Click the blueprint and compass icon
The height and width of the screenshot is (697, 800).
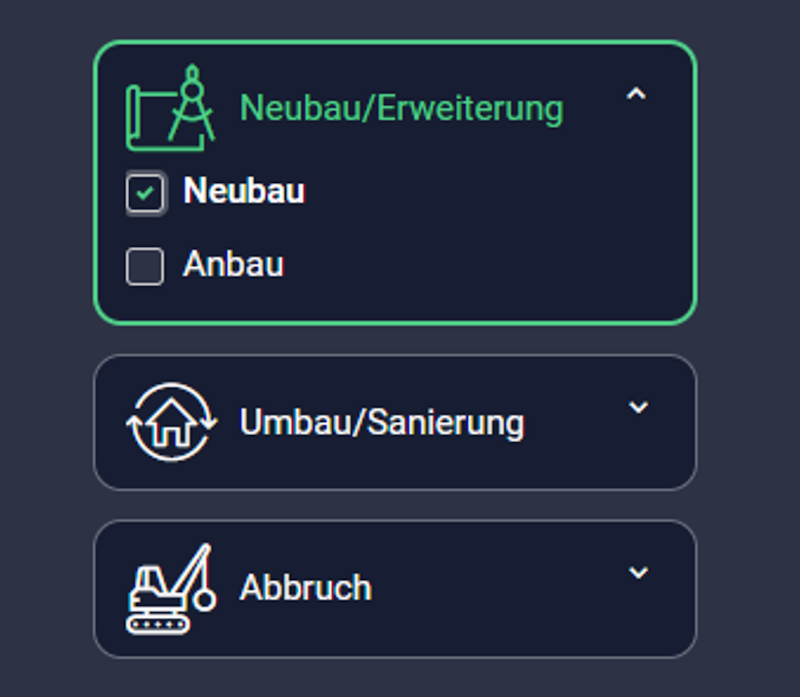tap(170, 108)
